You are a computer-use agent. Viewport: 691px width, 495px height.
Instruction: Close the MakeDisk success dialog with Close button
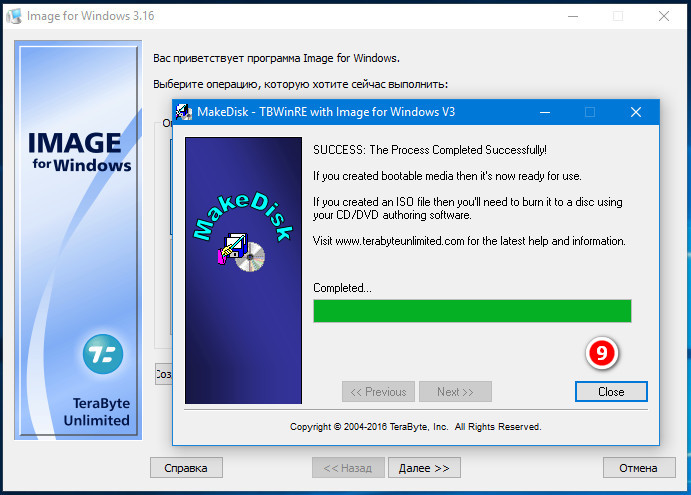tap(611, 391)
